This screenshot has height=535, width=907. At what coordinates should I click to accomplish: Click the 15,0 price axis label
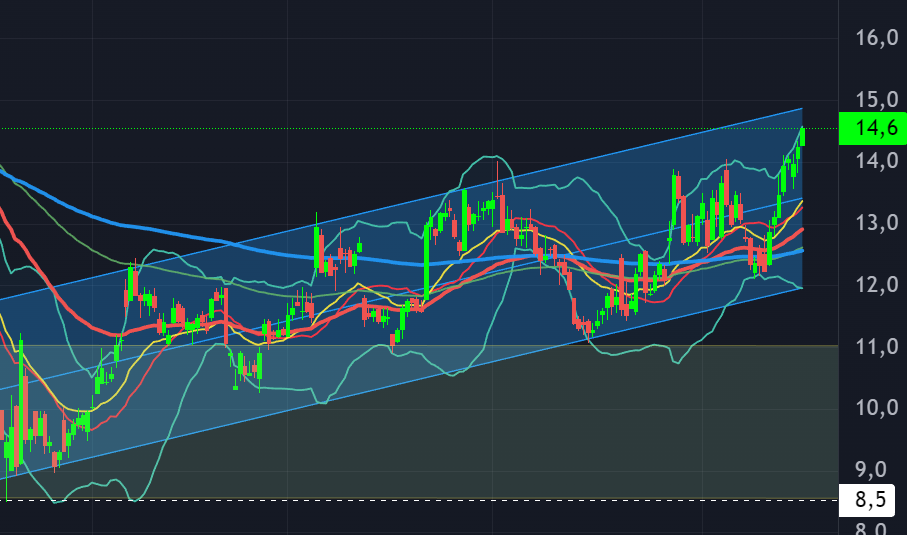tap(876, 99)
